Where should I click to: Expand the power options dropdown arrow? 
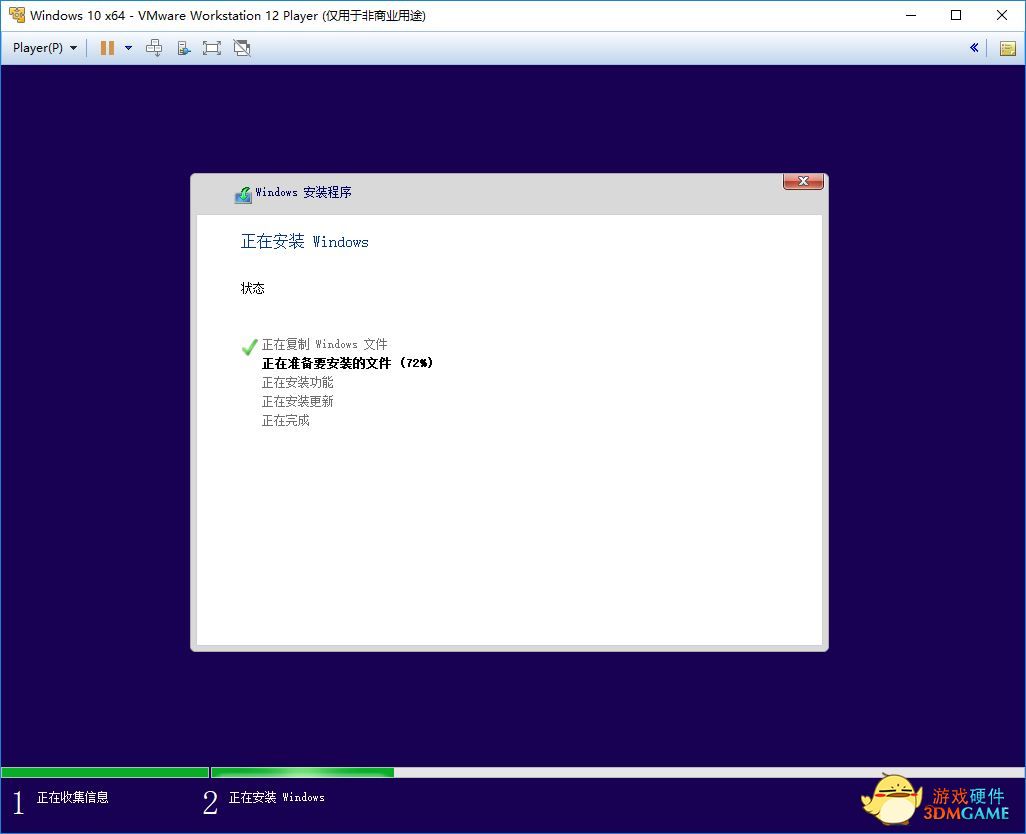coord(128,48)
